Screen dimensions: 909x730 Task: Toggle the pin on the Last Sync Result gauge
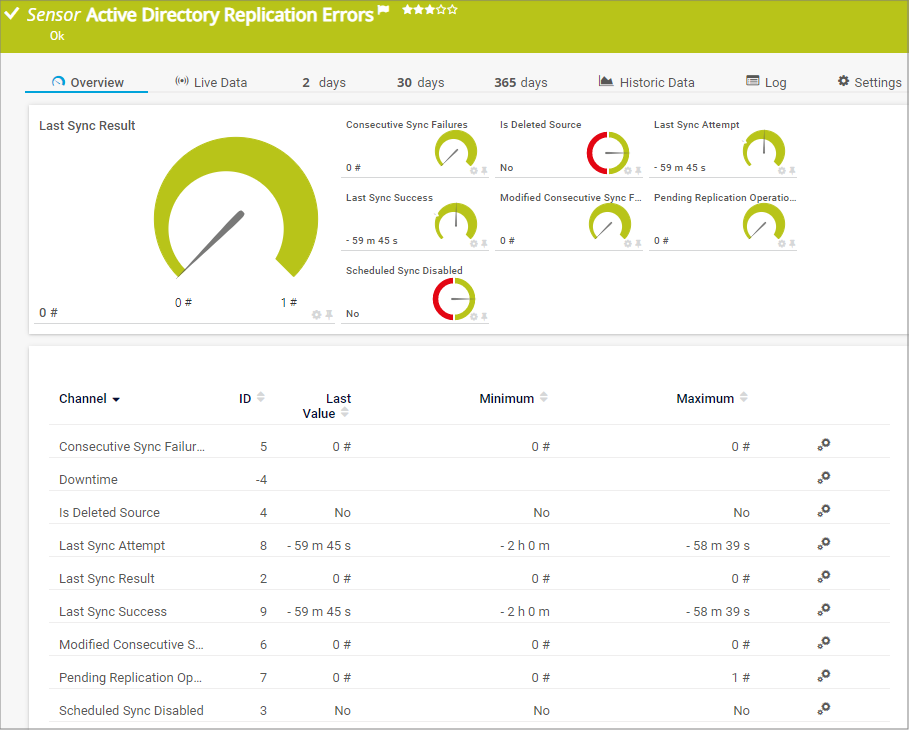[x=329, y=315]
